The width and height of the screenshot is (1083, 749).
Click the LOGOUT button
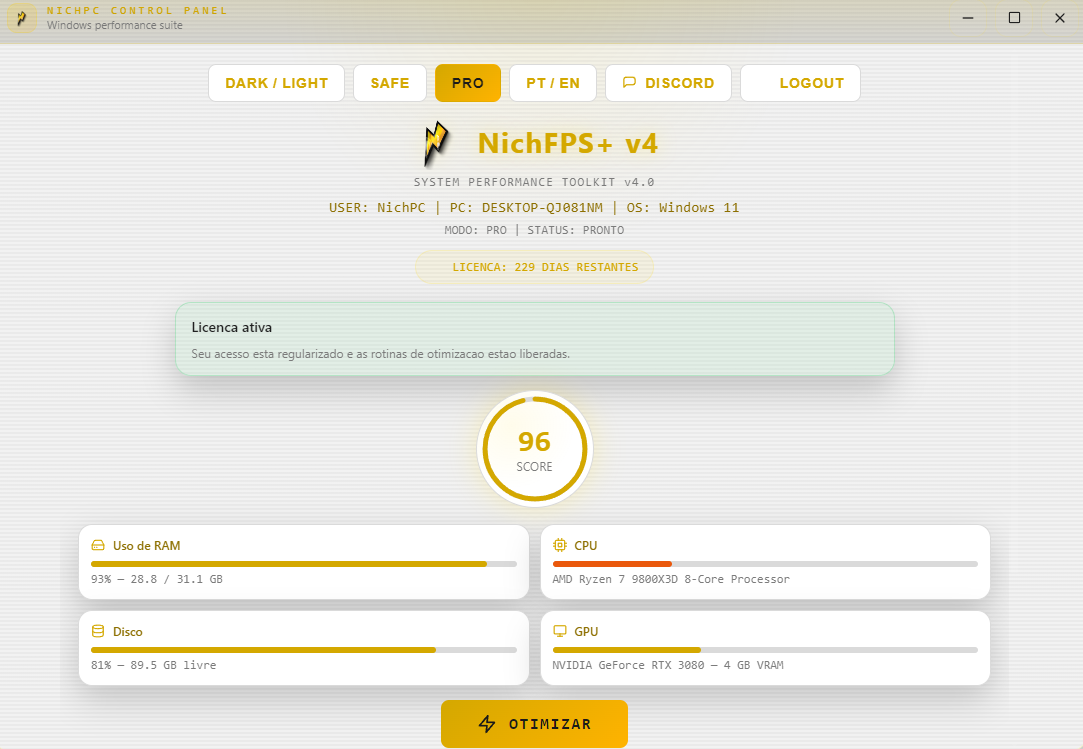click(x=800, y=83)
